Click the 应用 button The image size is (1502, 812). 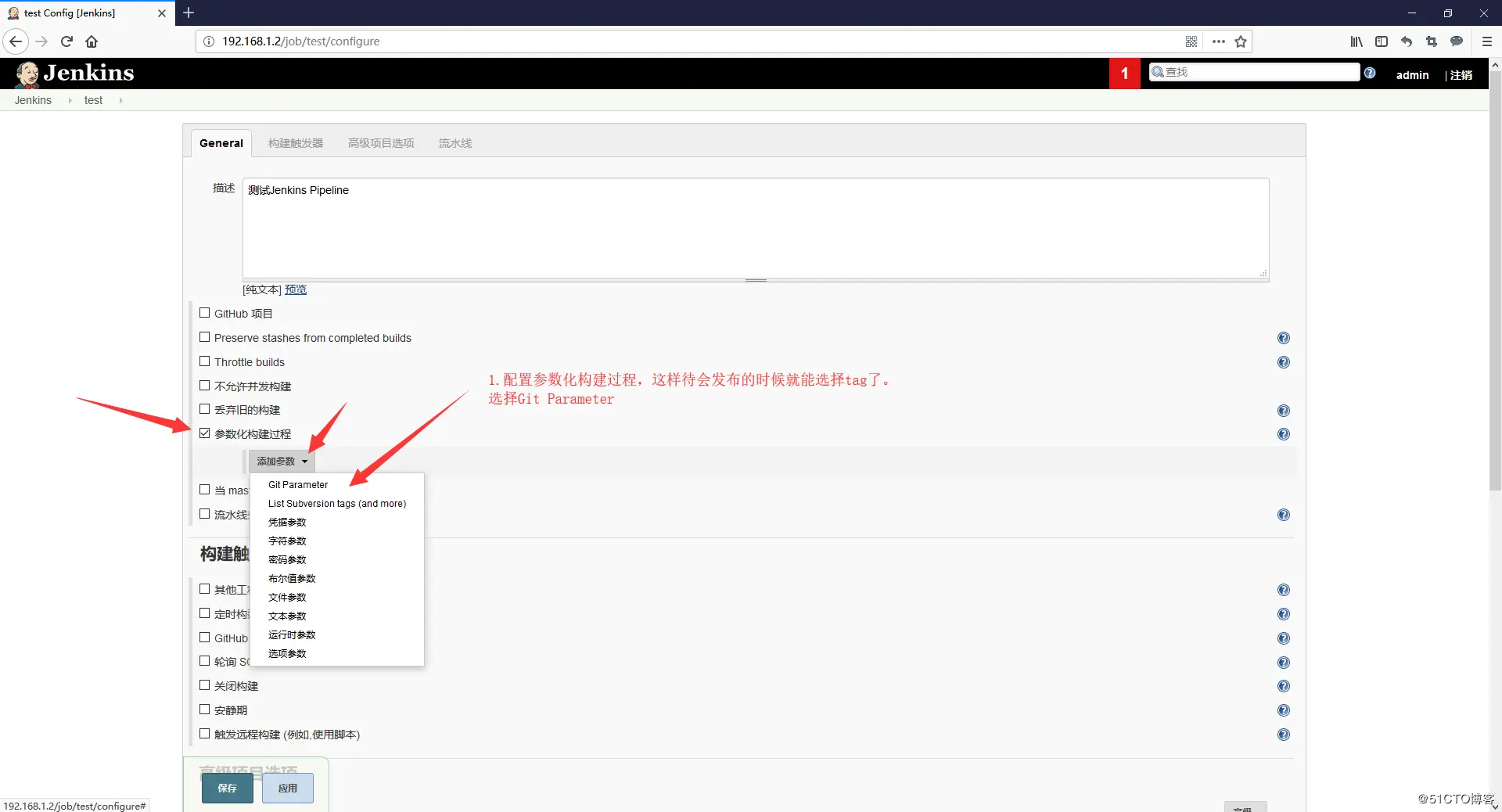point(288,789)
